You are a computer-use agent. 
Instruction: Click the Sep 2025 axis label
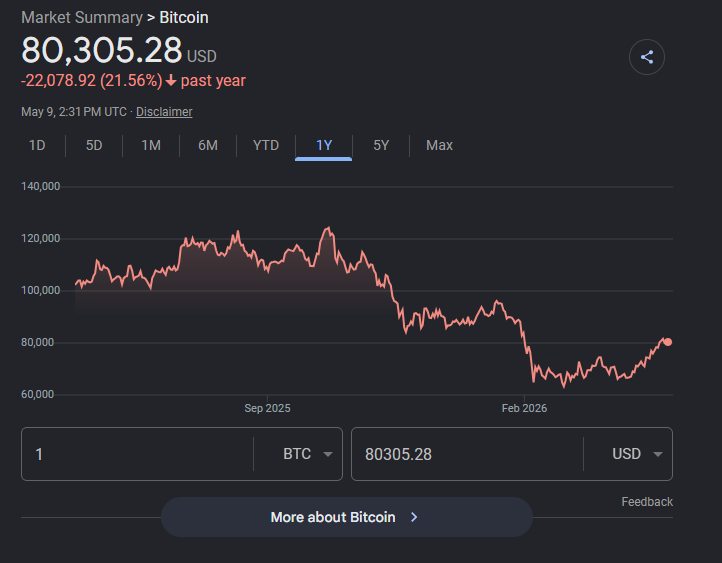(x=267, y=408)
